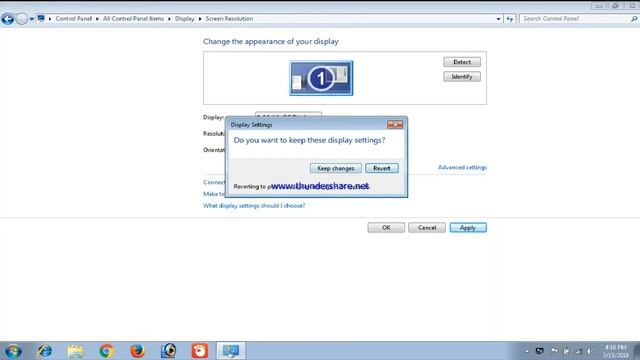Launch Google Chrome from taskbar
The width and height of the screenshot is (640, 360).
pos(107,351)
